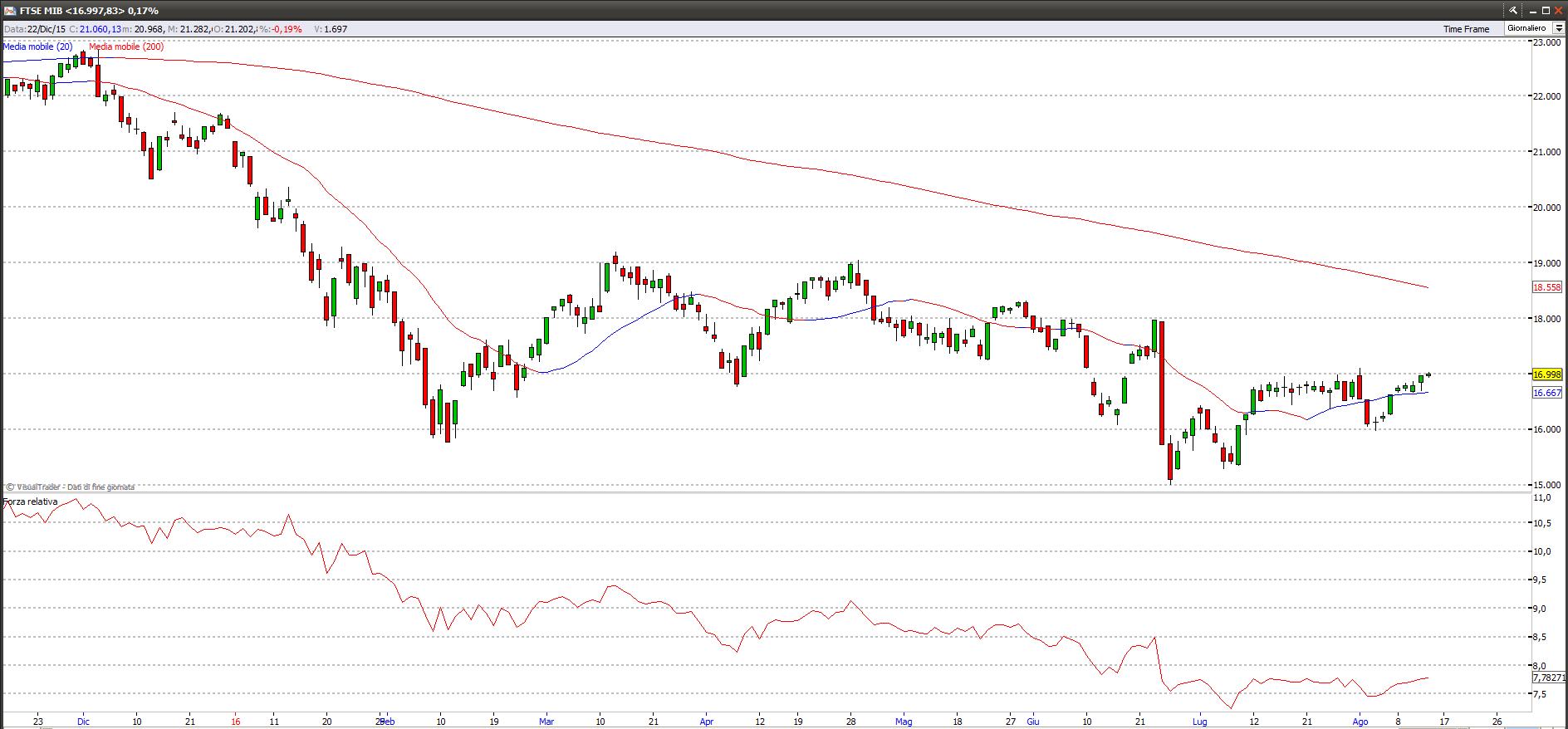The width and height of the screenshot is (1568, 729).
Task: Click the 10,5 relative strength axis label
Action: (x=1542, y=523)
